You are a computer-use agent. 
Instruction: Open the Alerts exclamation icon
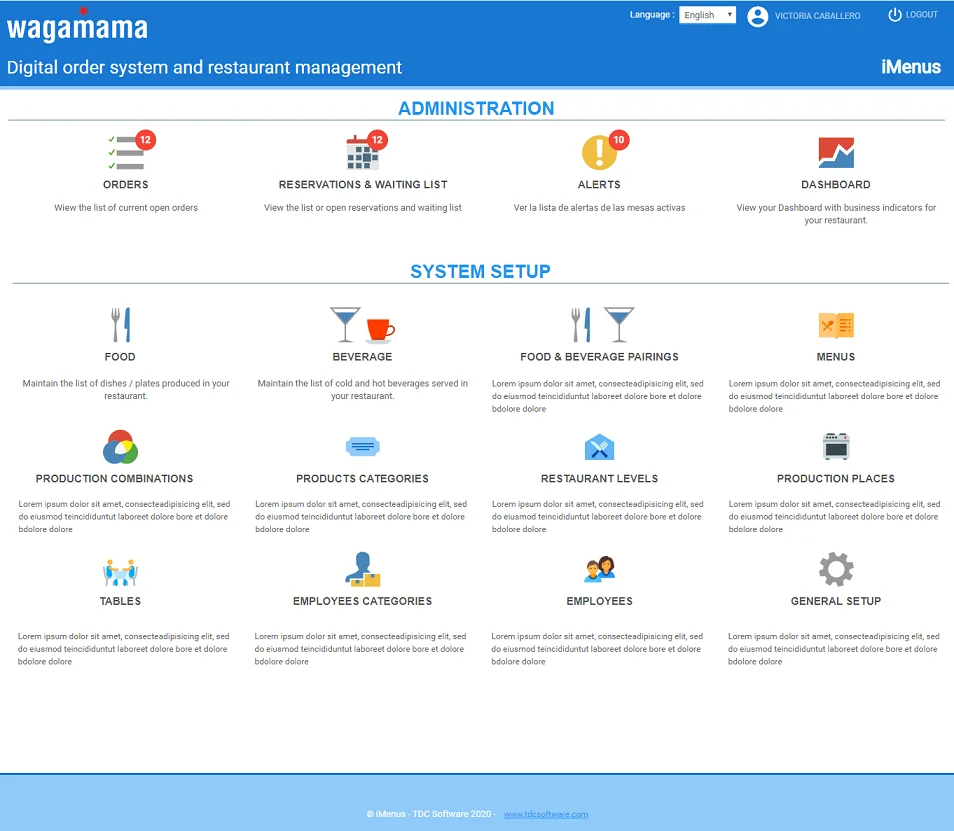(599, 153)
